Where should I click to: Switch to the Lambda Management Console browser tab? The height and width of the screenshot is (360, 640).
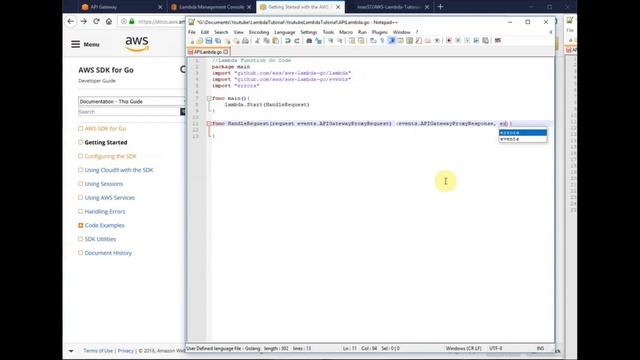[x=212, y=7]
